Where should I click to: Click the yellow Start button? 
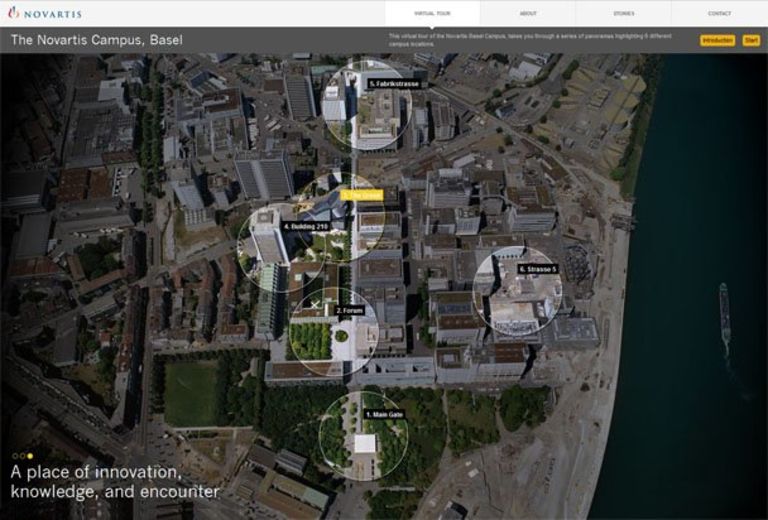751,41
